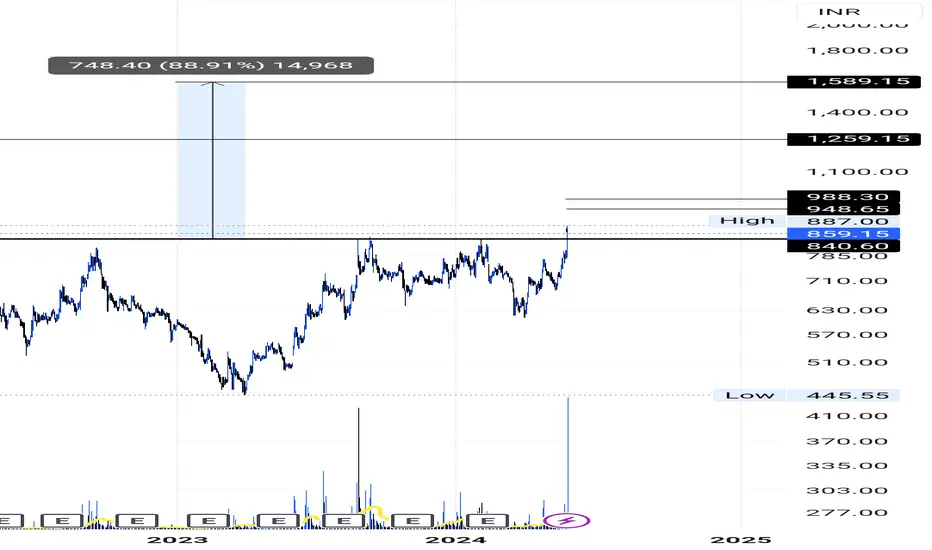Select the 1,259.15 price label
The image size is (932, 550).
854,139
